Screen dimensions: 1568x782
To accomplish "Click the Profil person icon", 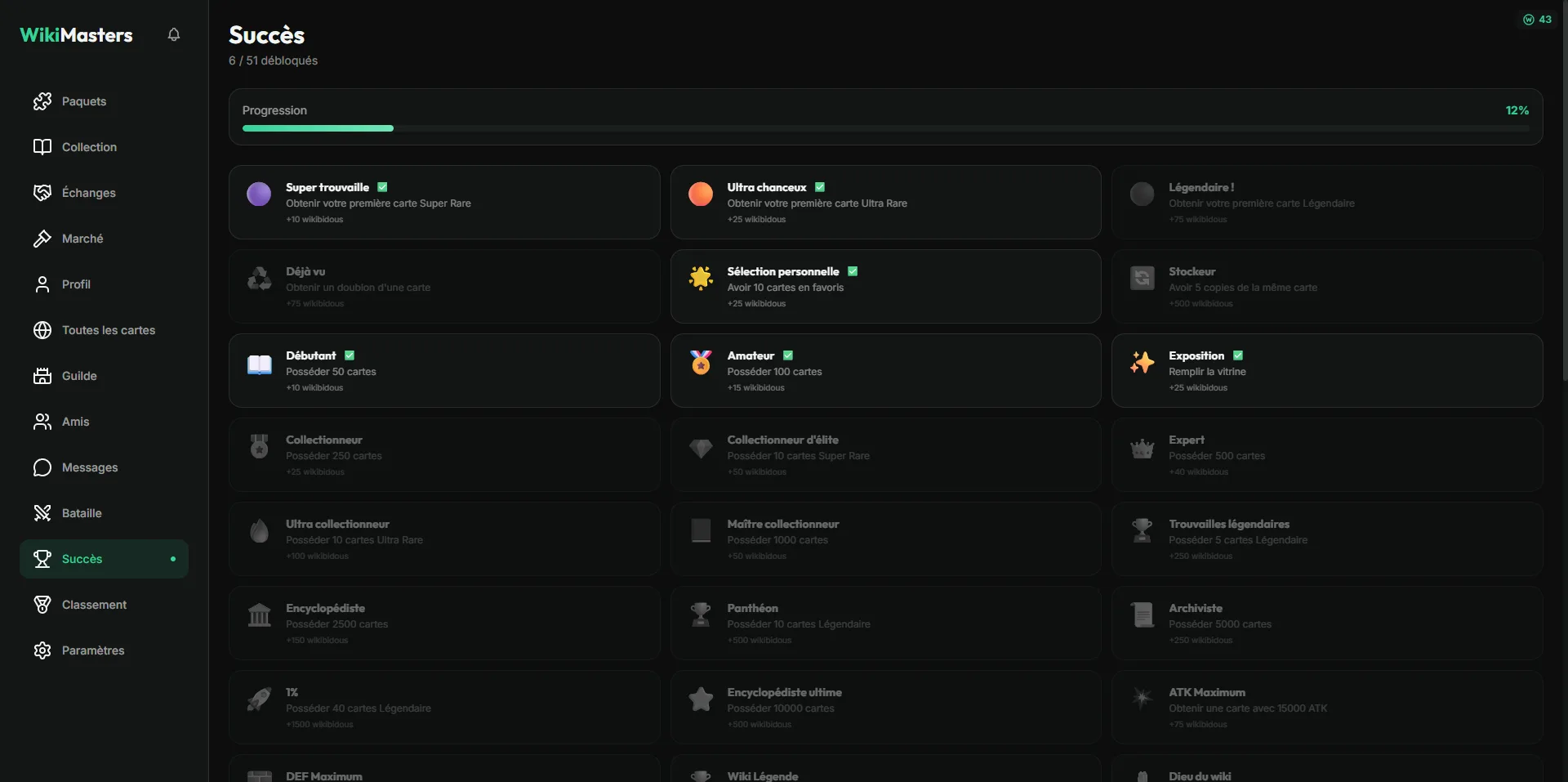I will [42, 284].
